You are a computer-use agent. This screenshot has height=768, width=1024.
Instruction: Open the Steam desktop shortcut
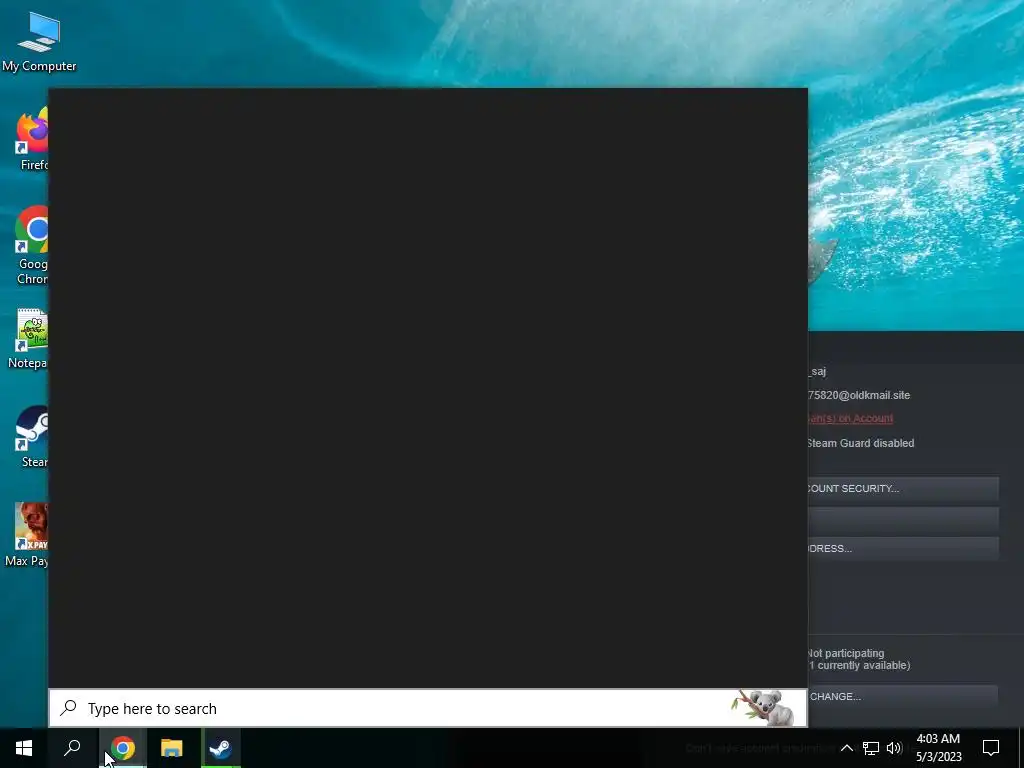(33, 436)
